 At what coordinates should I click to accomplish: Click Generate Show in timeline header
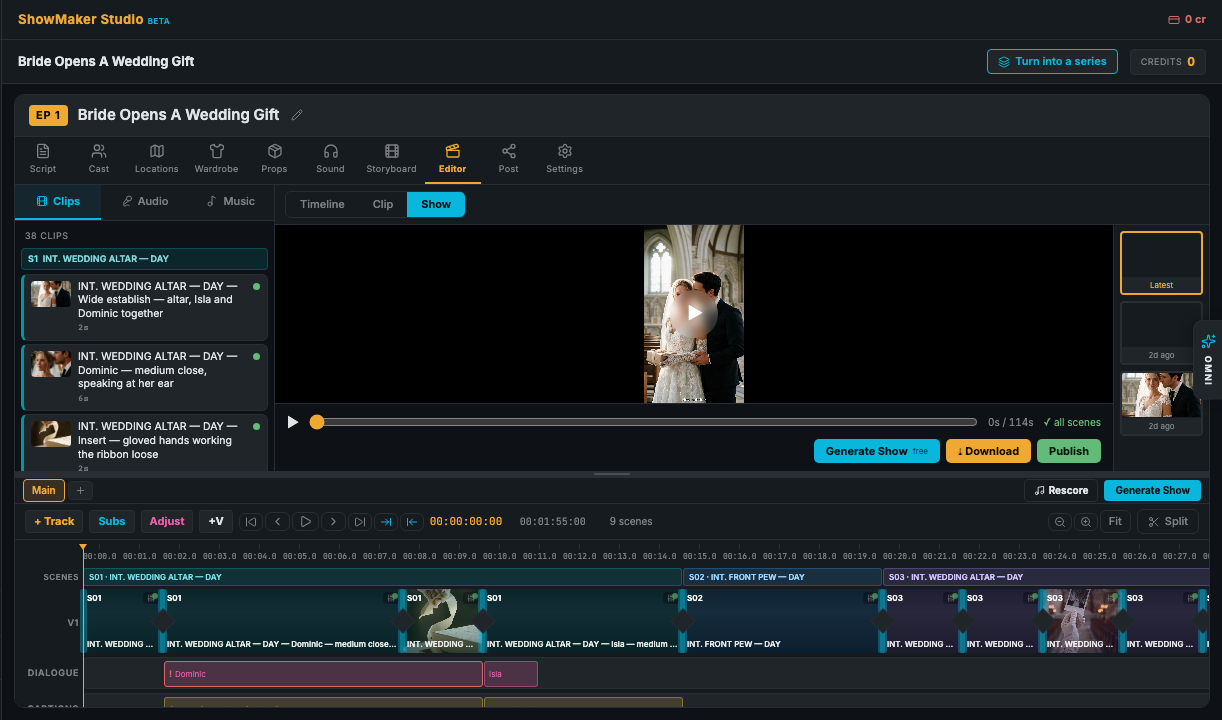click(1152, 490)
